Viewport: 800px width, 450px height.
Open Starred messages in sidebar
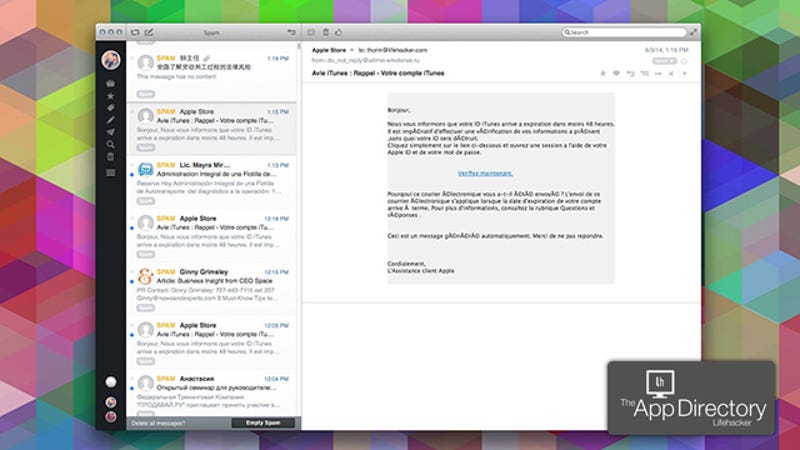pyautogui.click(x=110, y=96)
